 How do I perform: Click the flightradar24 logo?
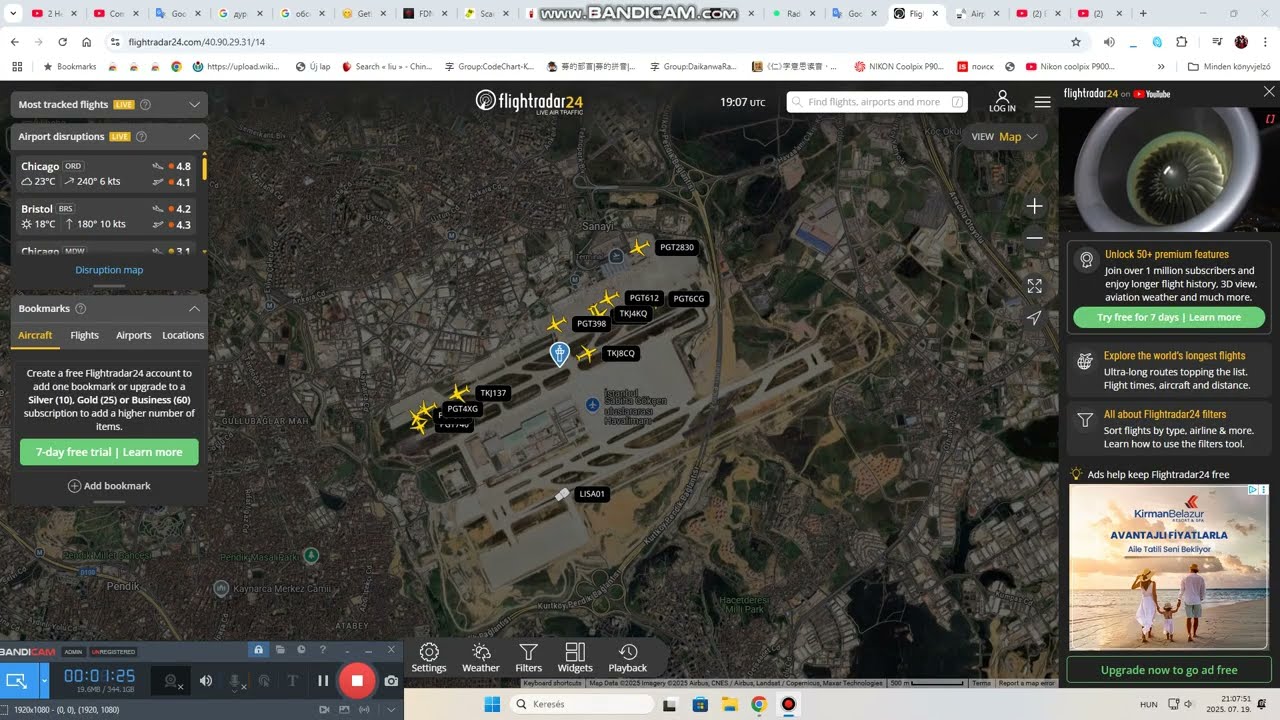coord(529,102)
